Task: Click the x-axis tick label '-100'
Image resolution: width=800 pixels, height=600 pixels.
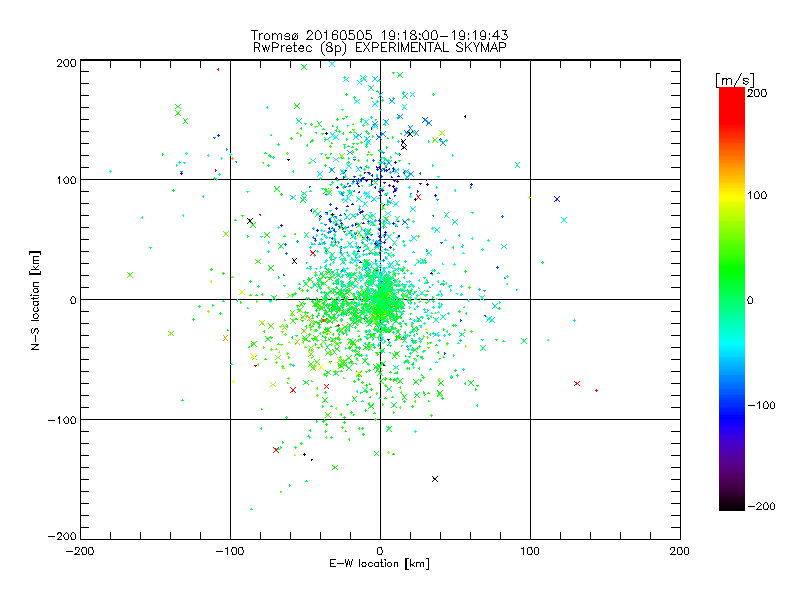Action: [x=230, y=551]
